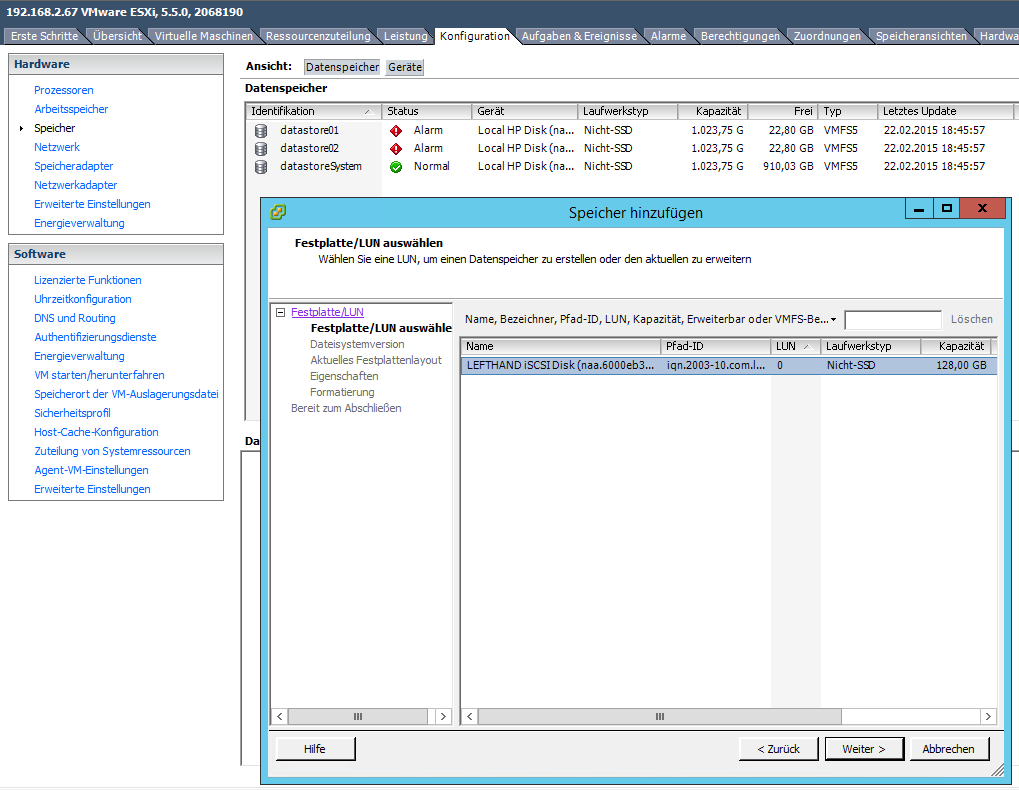Open the search field filter dropdown

coord(833,320)
